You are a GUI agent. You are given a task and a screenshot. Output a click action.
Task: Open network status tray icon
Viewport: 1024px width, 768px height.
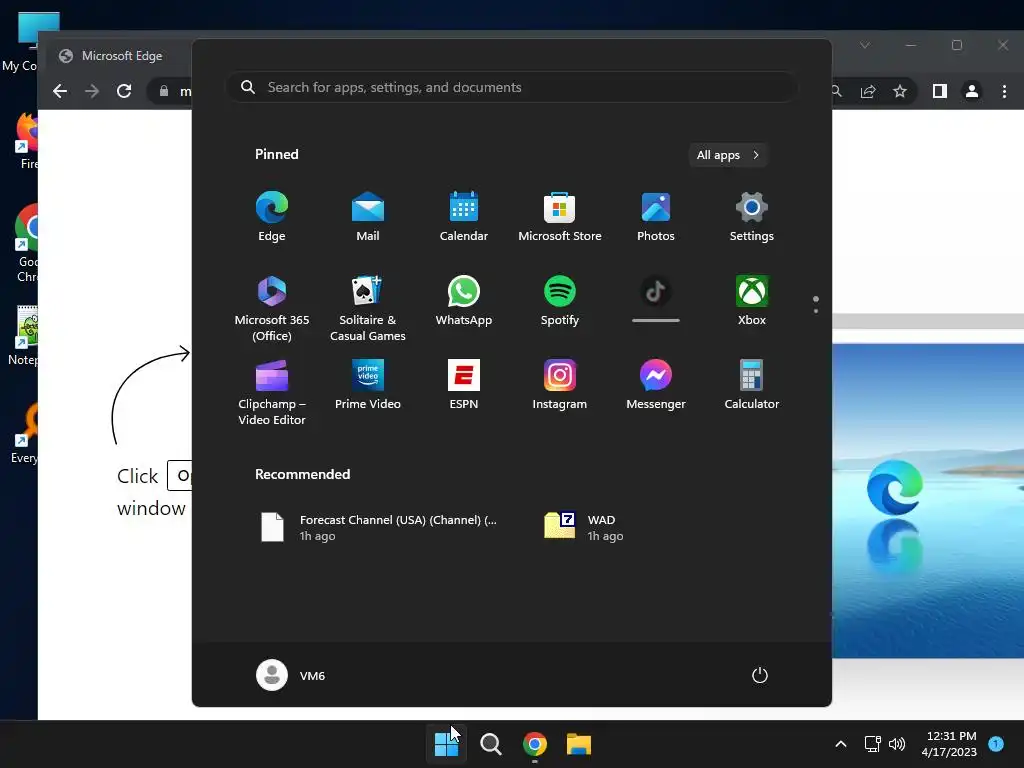click(872, 744)
